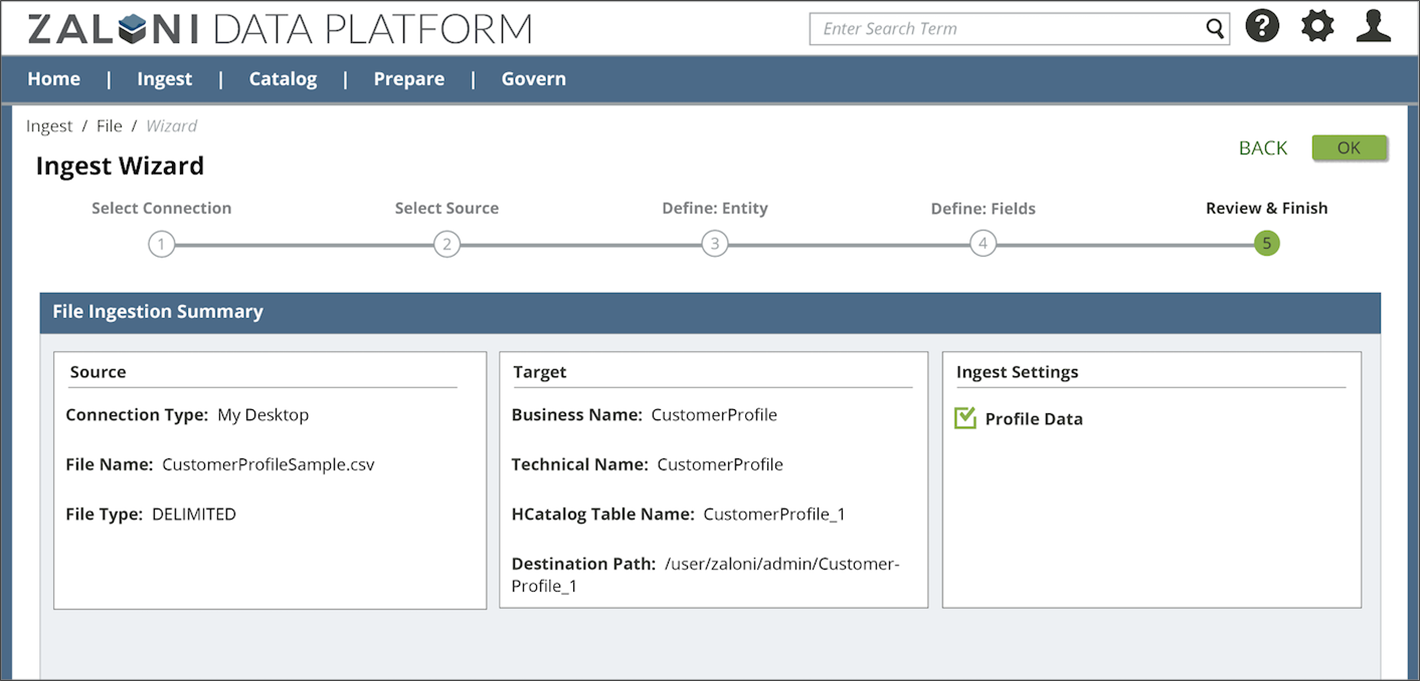The width and height of the screenshot is (1420, 681).
Task: Open the Ingest menu
Action: (165, 79)
